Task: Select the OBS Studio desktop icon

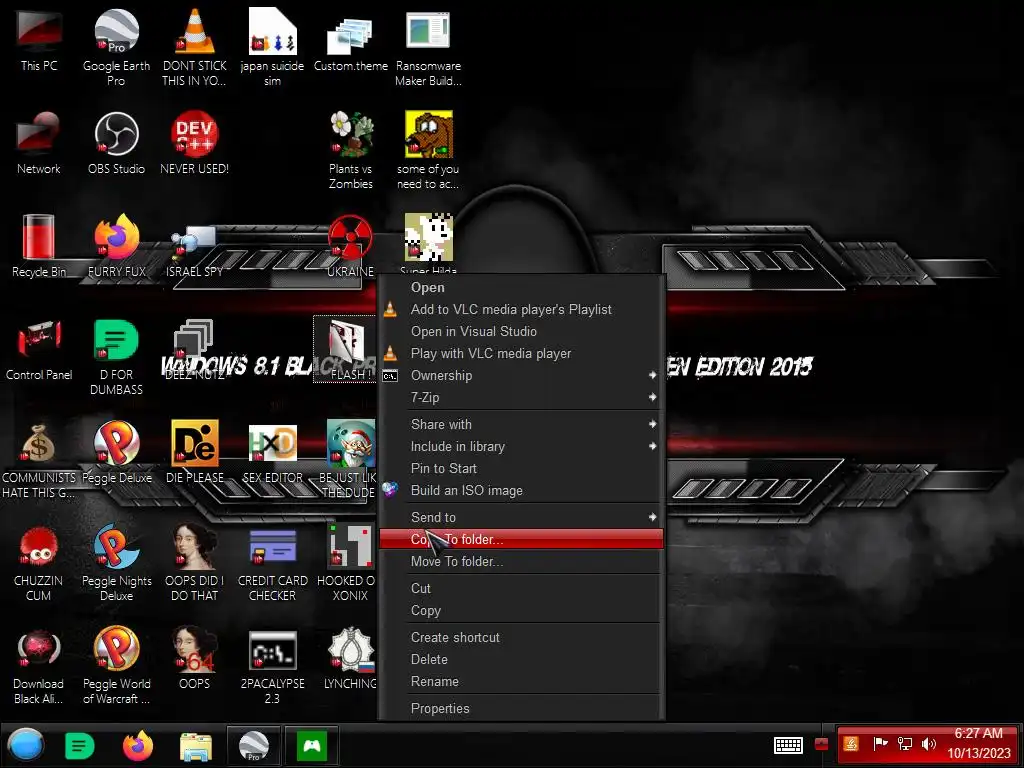Action: [x=116, y=143]
